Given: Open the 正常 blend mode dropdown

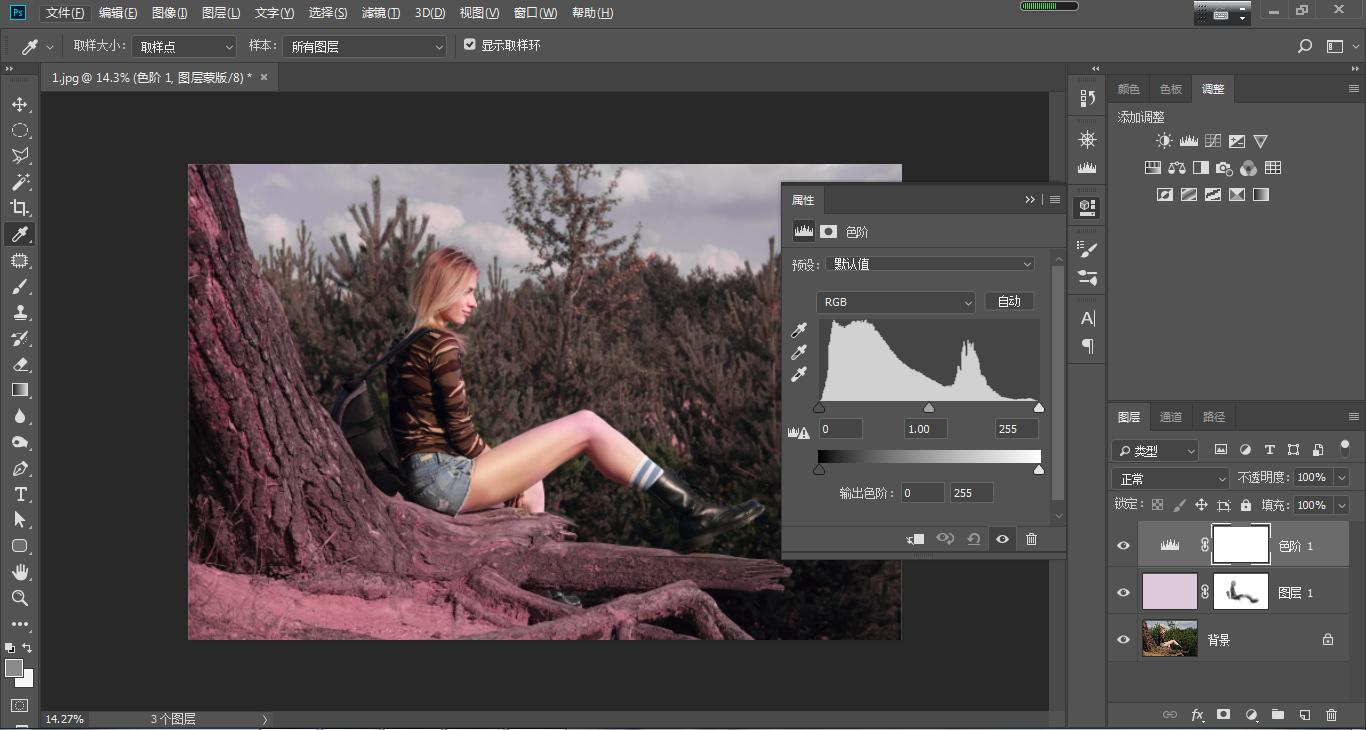Looking at the screenshot, I should 1170,479.
